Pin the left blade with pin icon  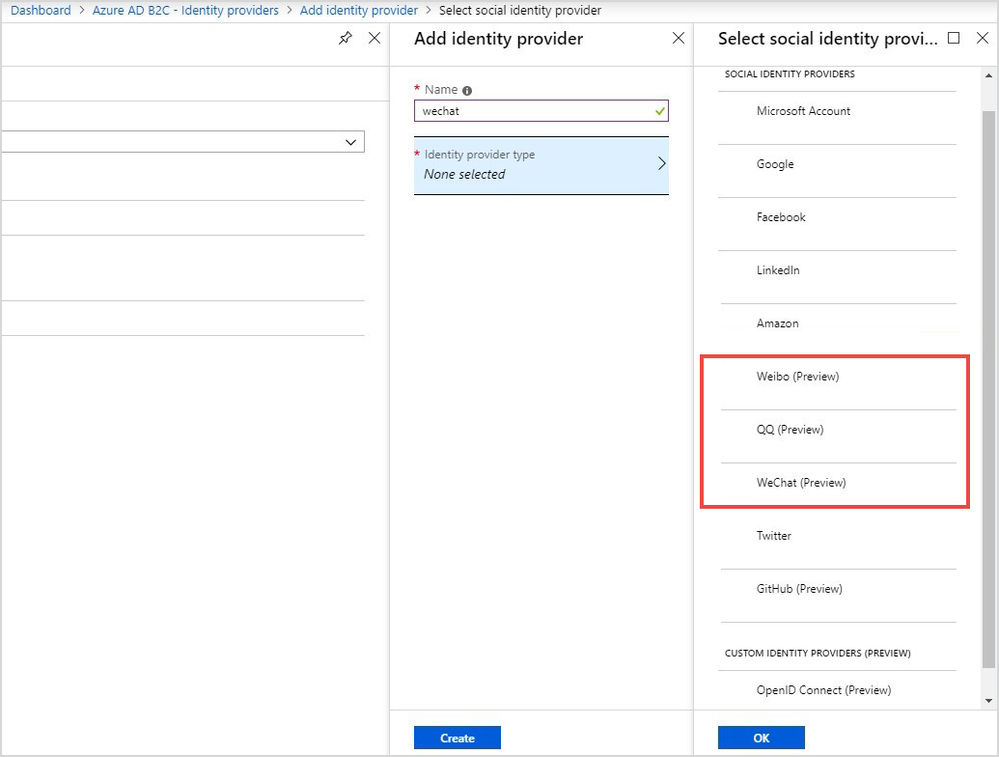[345, 38]
